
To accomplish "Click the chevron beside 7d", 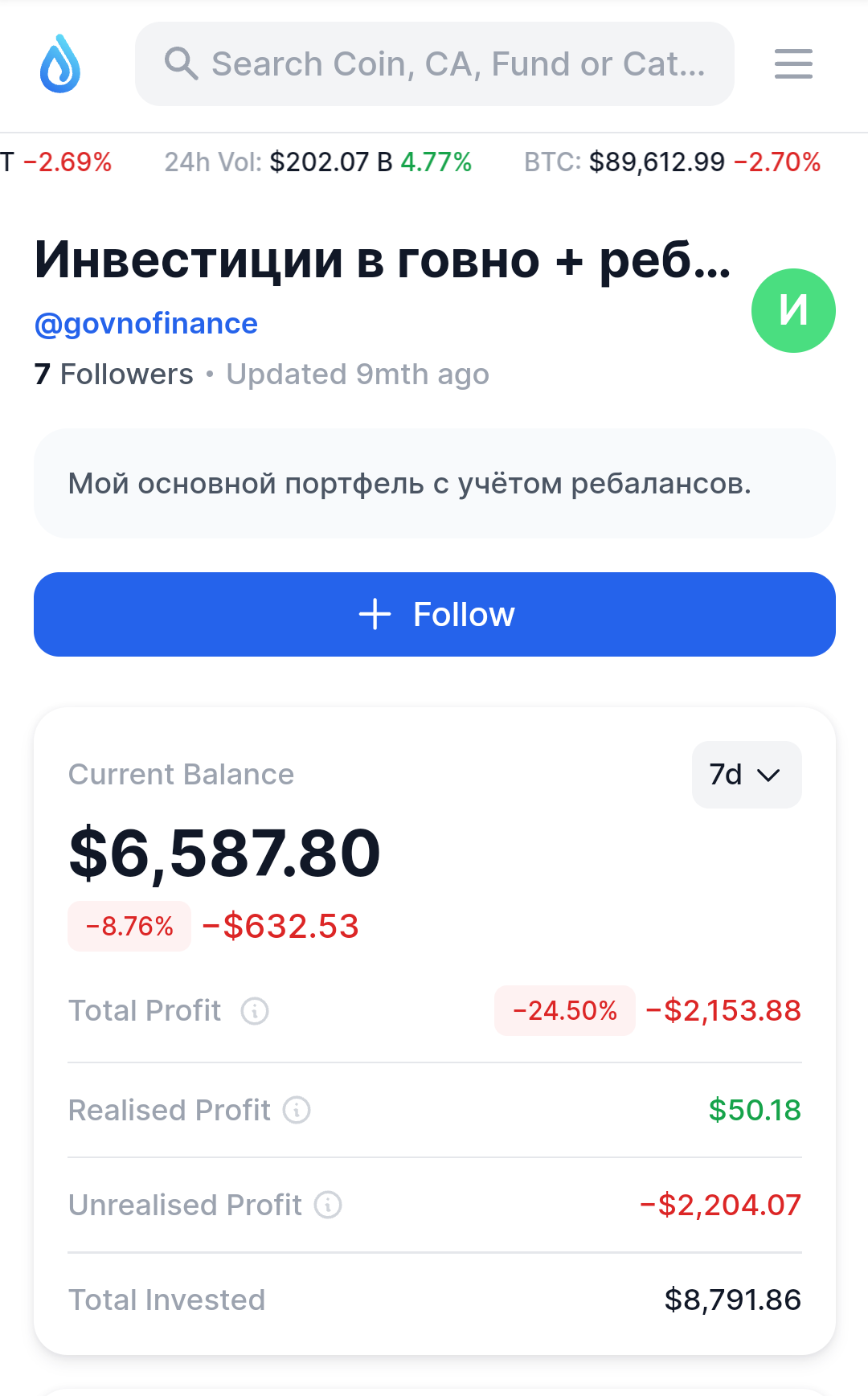I will pos(769,776).
